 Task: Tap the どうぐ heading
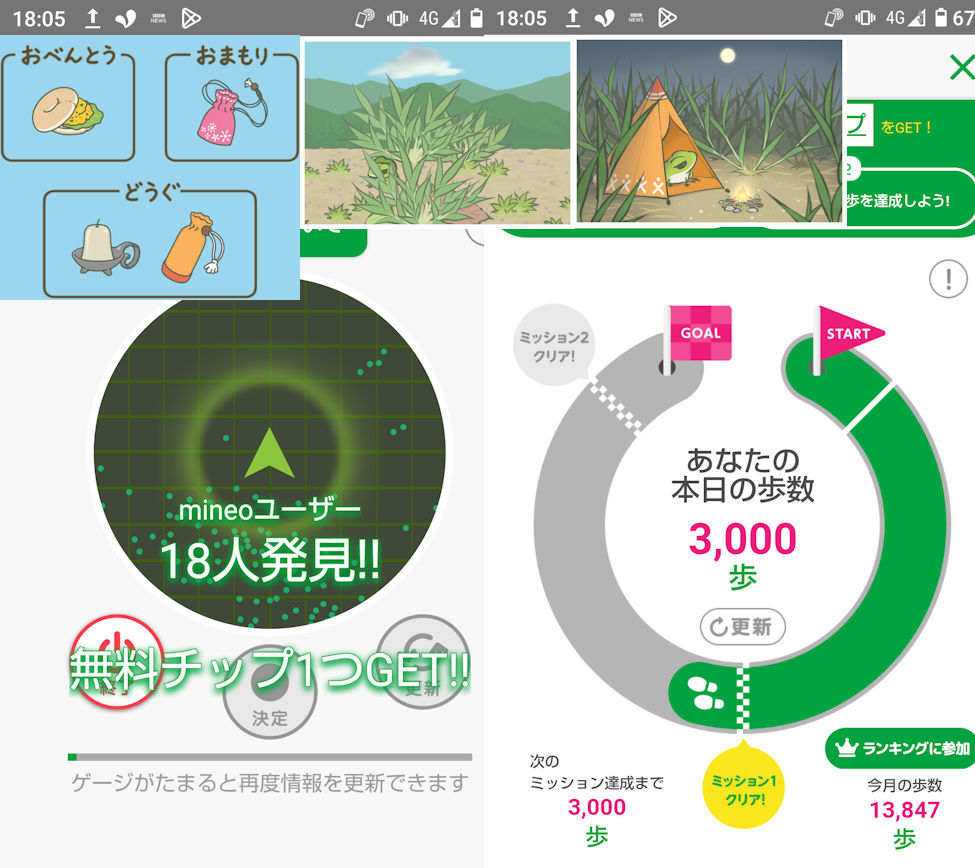click(x=152, y=191)
